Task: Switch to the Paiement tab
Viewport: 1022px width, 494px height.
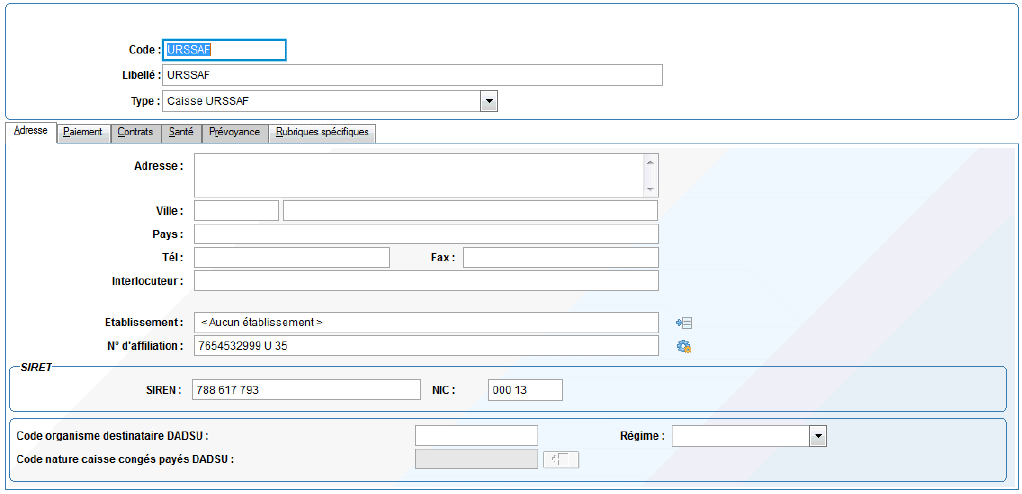Action: pos(83,132)
